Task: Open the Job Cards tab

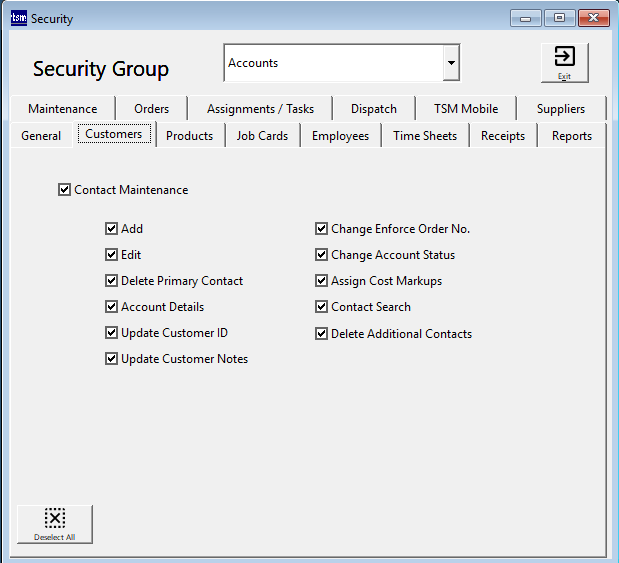Action: [x=262, y=136]
